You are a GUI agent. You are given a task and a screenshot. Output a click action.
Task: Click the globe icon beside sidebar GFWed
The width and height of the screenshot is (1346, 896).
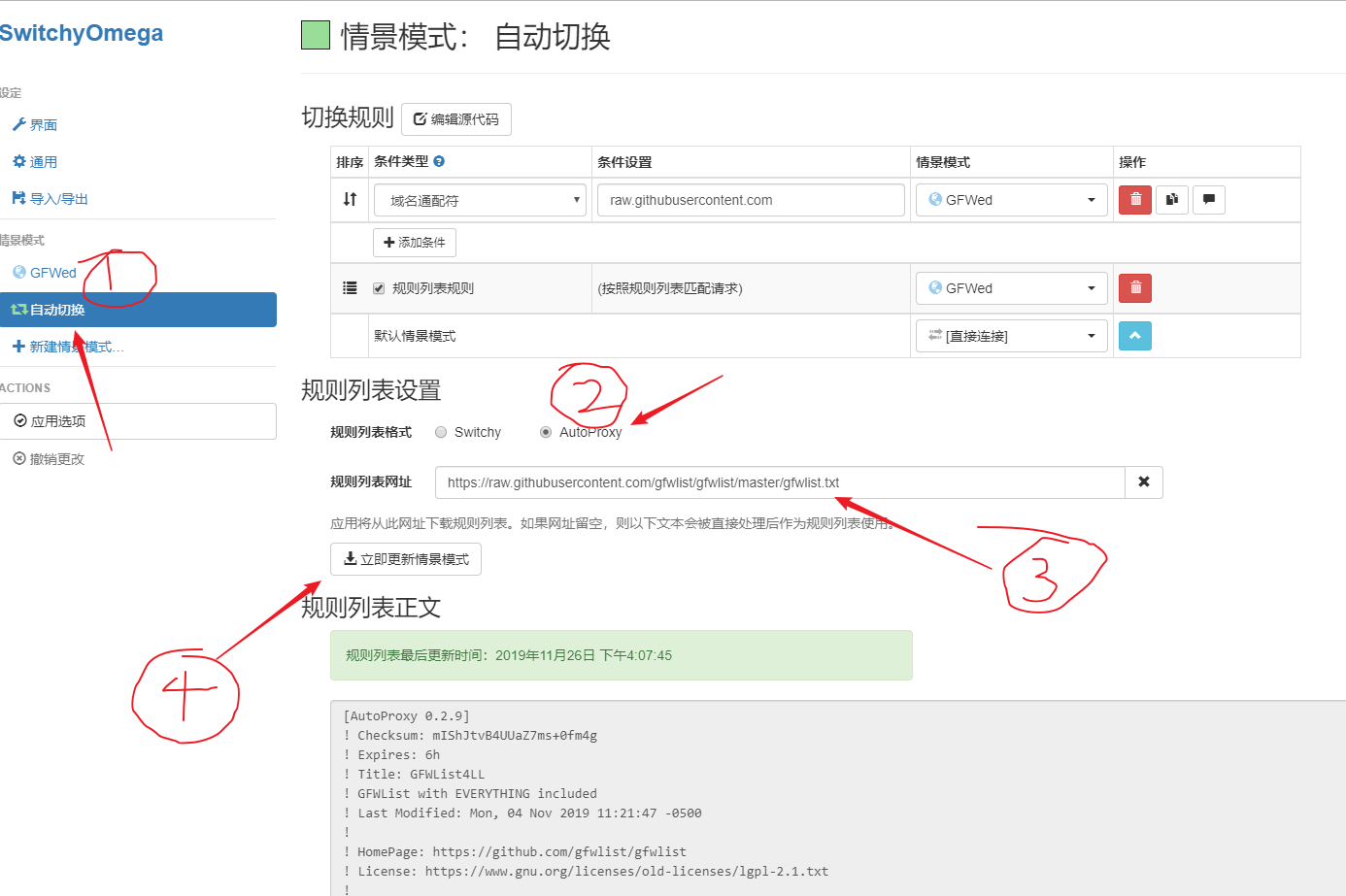(18, 273)
